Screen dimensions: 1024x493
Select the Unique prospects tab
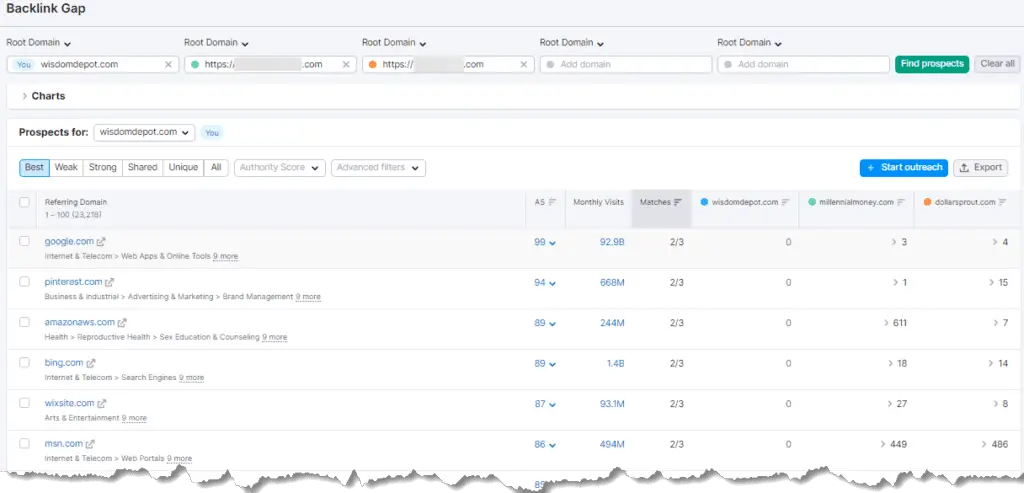pos(183,168)
